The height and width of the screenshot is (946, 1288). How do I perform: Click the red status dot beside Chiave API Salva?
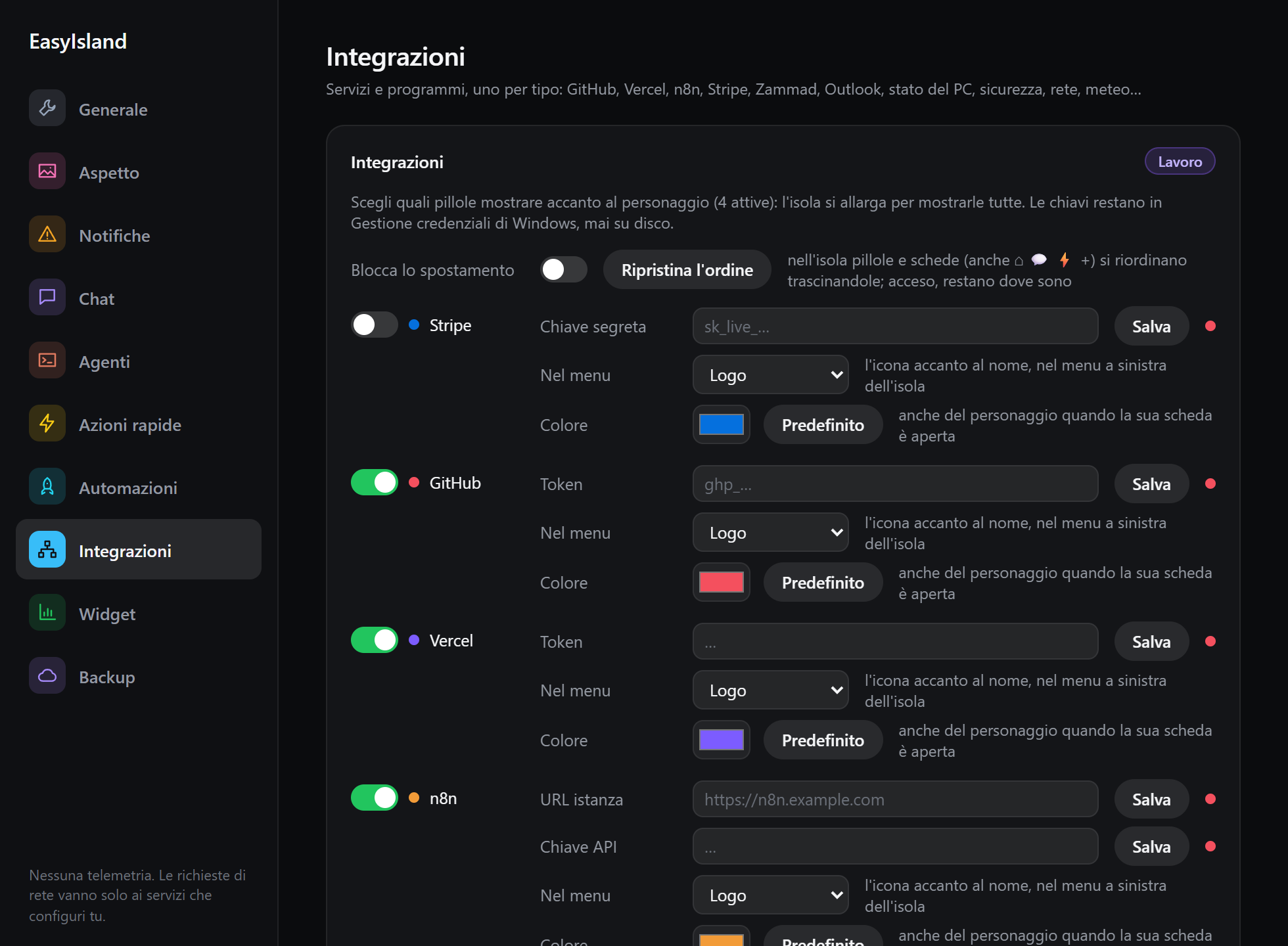pos(1210,846)
